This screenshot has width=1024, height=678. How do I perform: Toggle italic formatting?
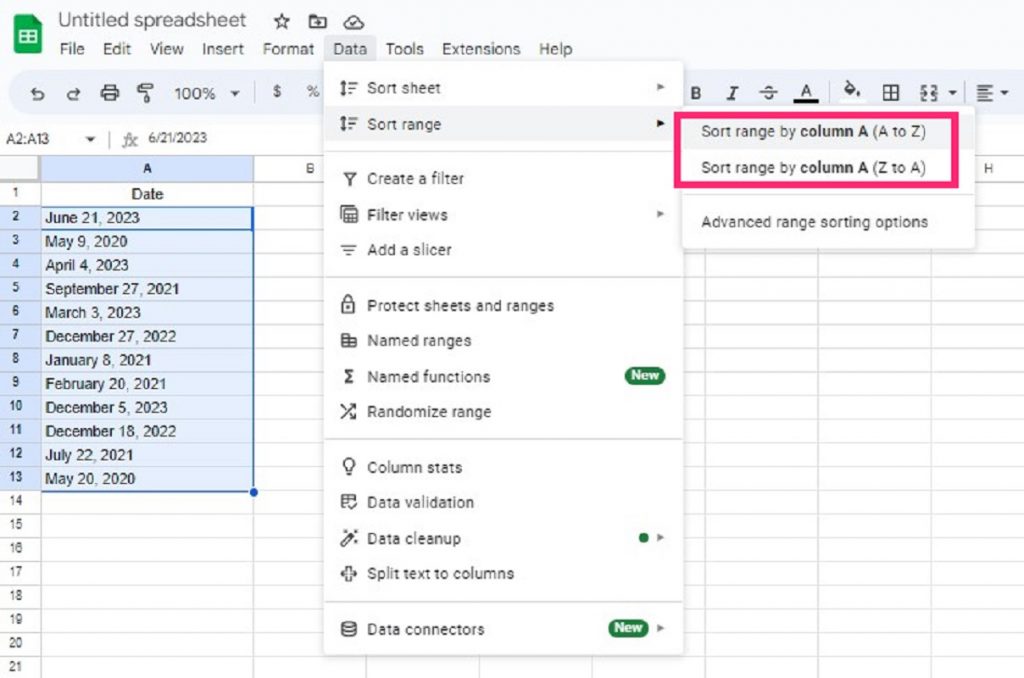click(732, 93)
